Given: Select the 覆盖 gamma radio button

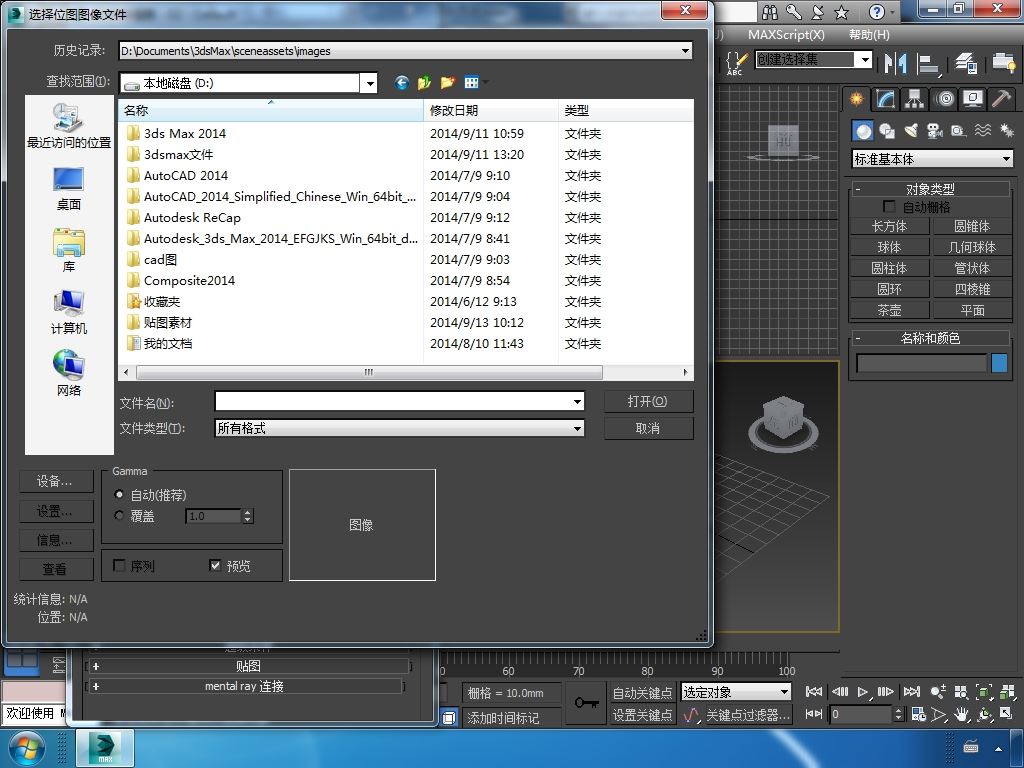Looking at the screenshot, I should point(119,515).
